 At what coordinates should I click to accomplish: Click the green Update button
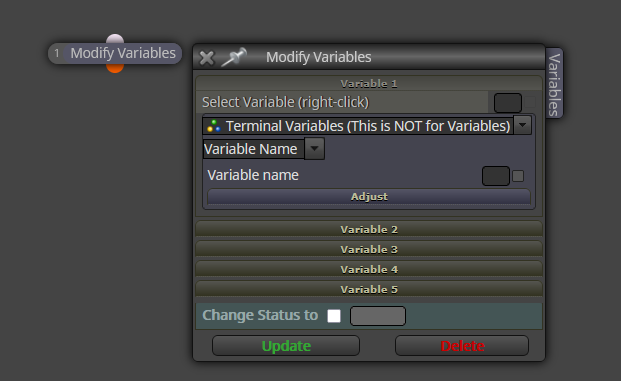[x=286, y=346]
